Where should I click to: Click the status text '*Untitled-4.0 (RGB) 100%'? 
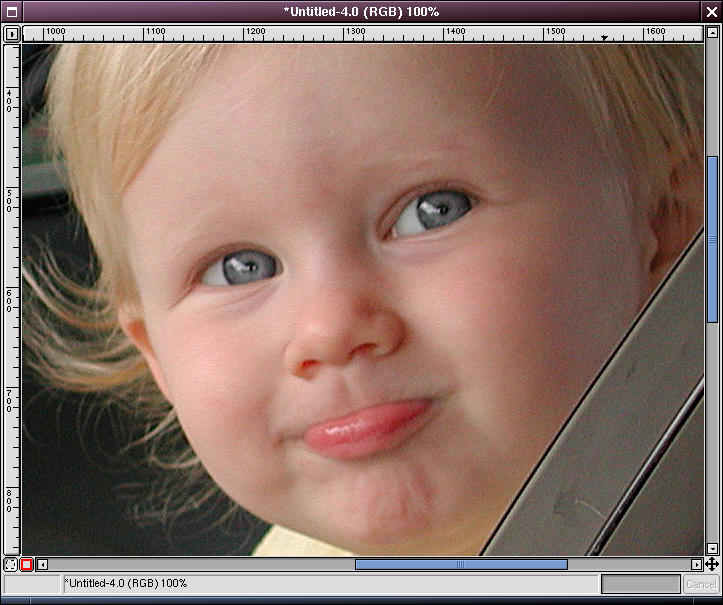[125, 583]
